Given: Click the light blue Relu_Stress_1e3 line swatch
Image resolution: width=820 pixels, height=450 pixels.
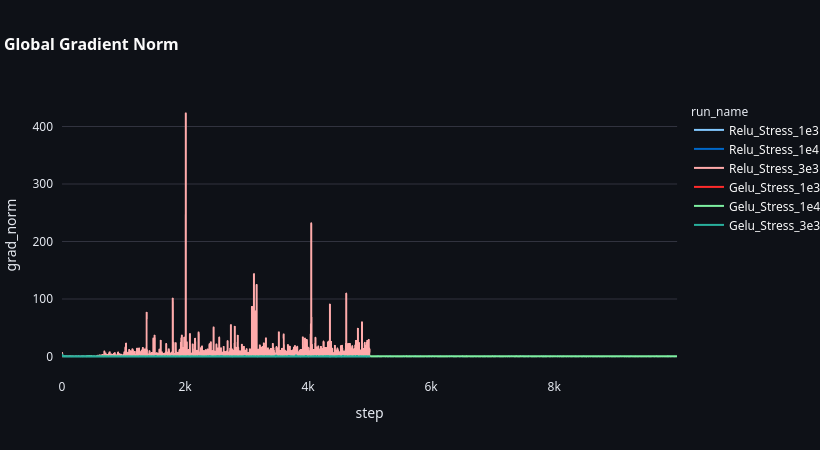Looking at the screenshot, I should click(x=706, y=130).
